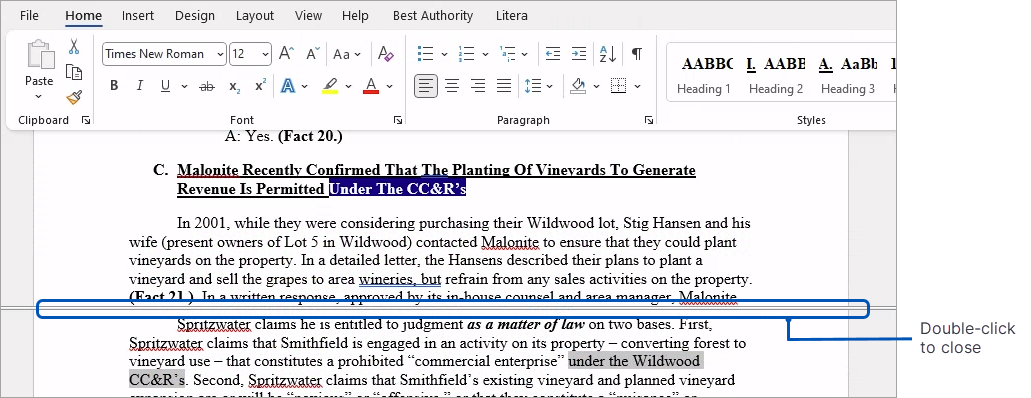Switch to the Insert tab
1031x398 pixels.
pyautogui.click(x=138, y=16)
